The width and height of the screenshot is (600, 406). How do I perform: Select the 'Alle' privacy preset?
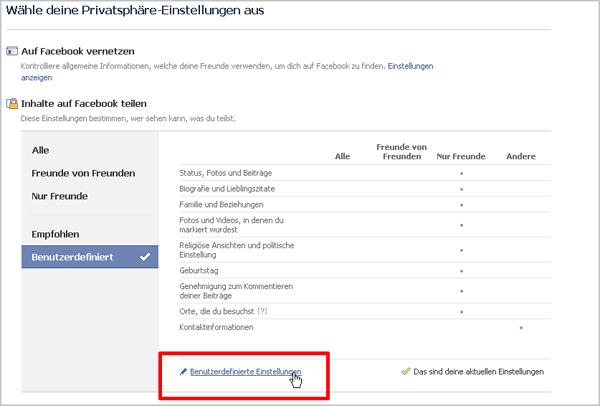pos(40,150)
